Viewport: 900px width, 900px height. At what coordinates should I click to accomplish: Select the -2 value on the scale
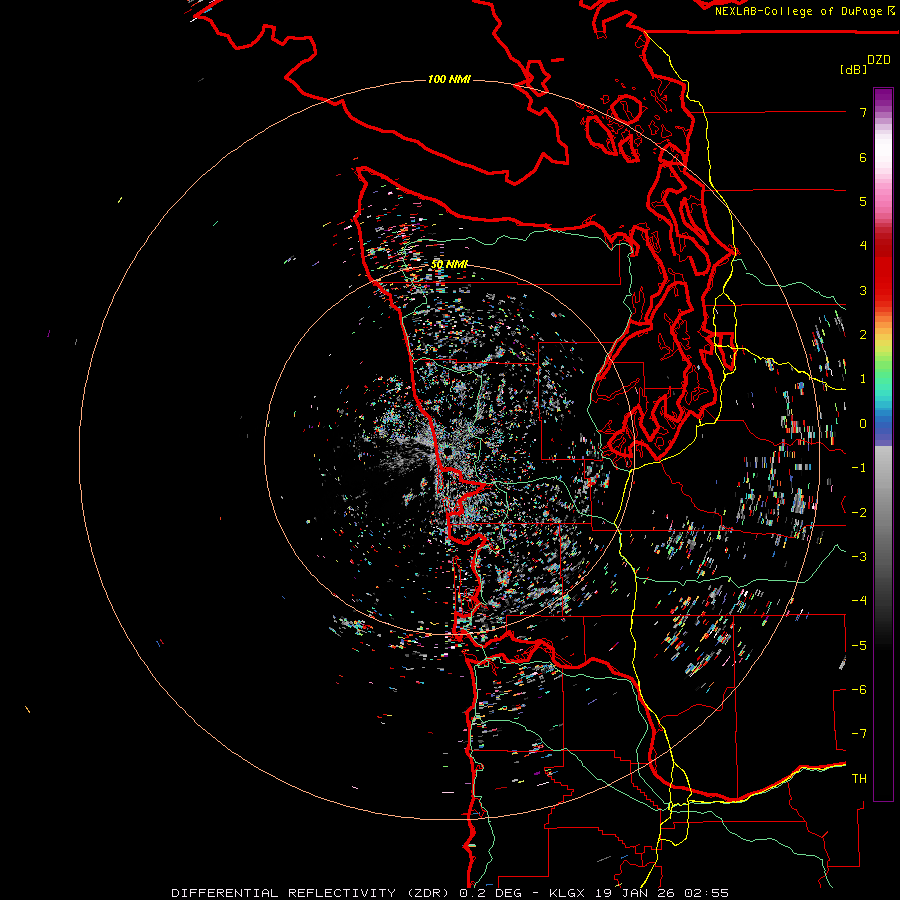click(x=859, y=512)
